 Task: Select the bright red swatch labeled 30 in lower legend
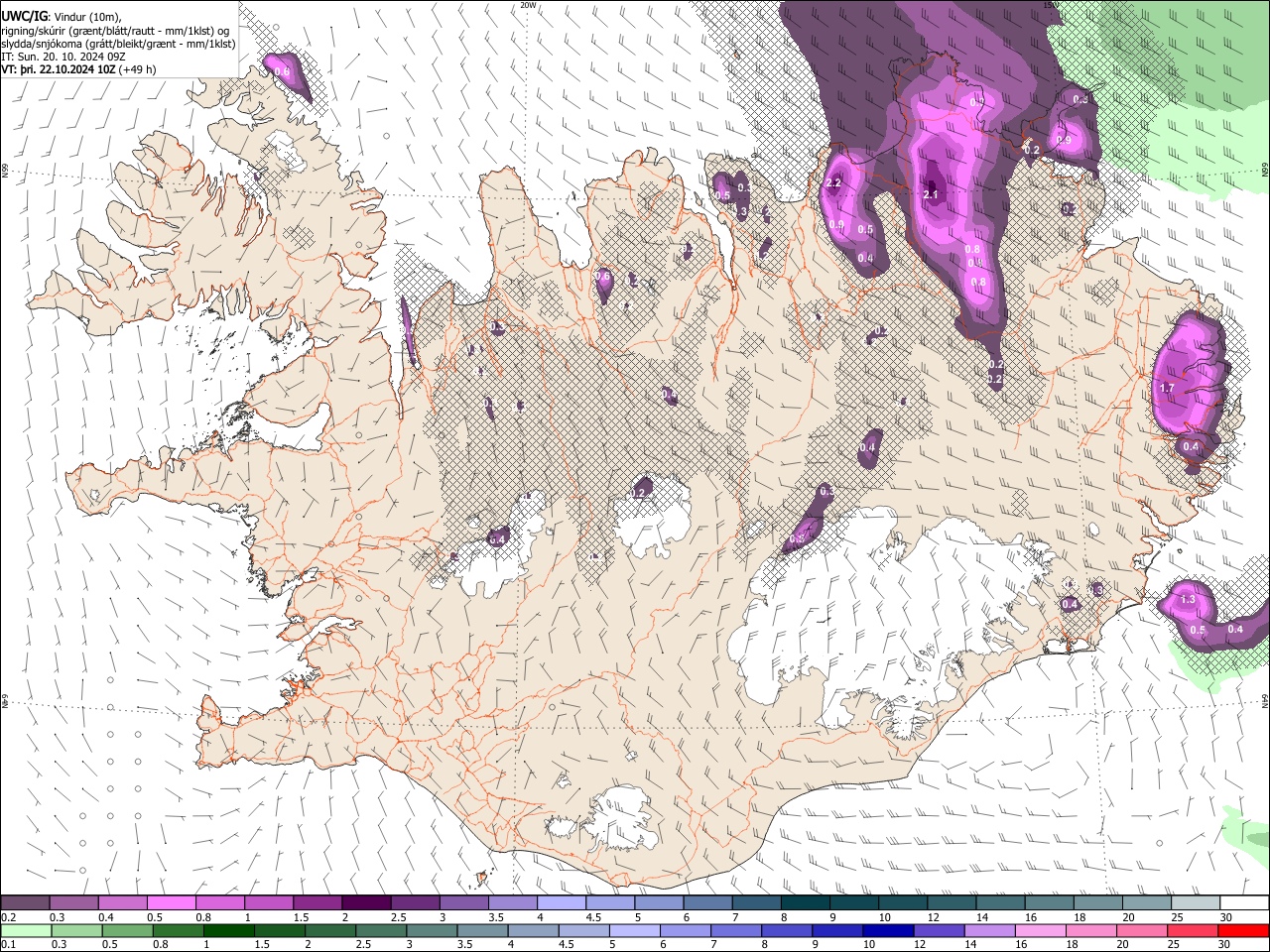[1243, 930]
